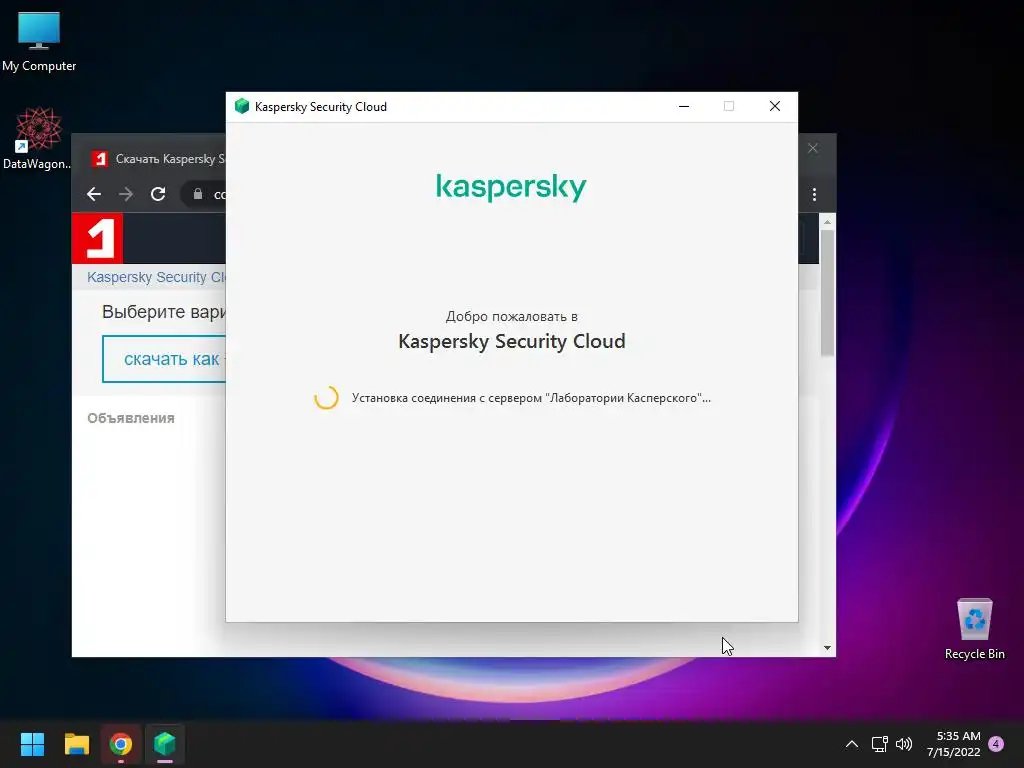Select the Скачать Kaspersky browser tab
This screenshot has height=768, width=1024.
[x=157, y=159]
